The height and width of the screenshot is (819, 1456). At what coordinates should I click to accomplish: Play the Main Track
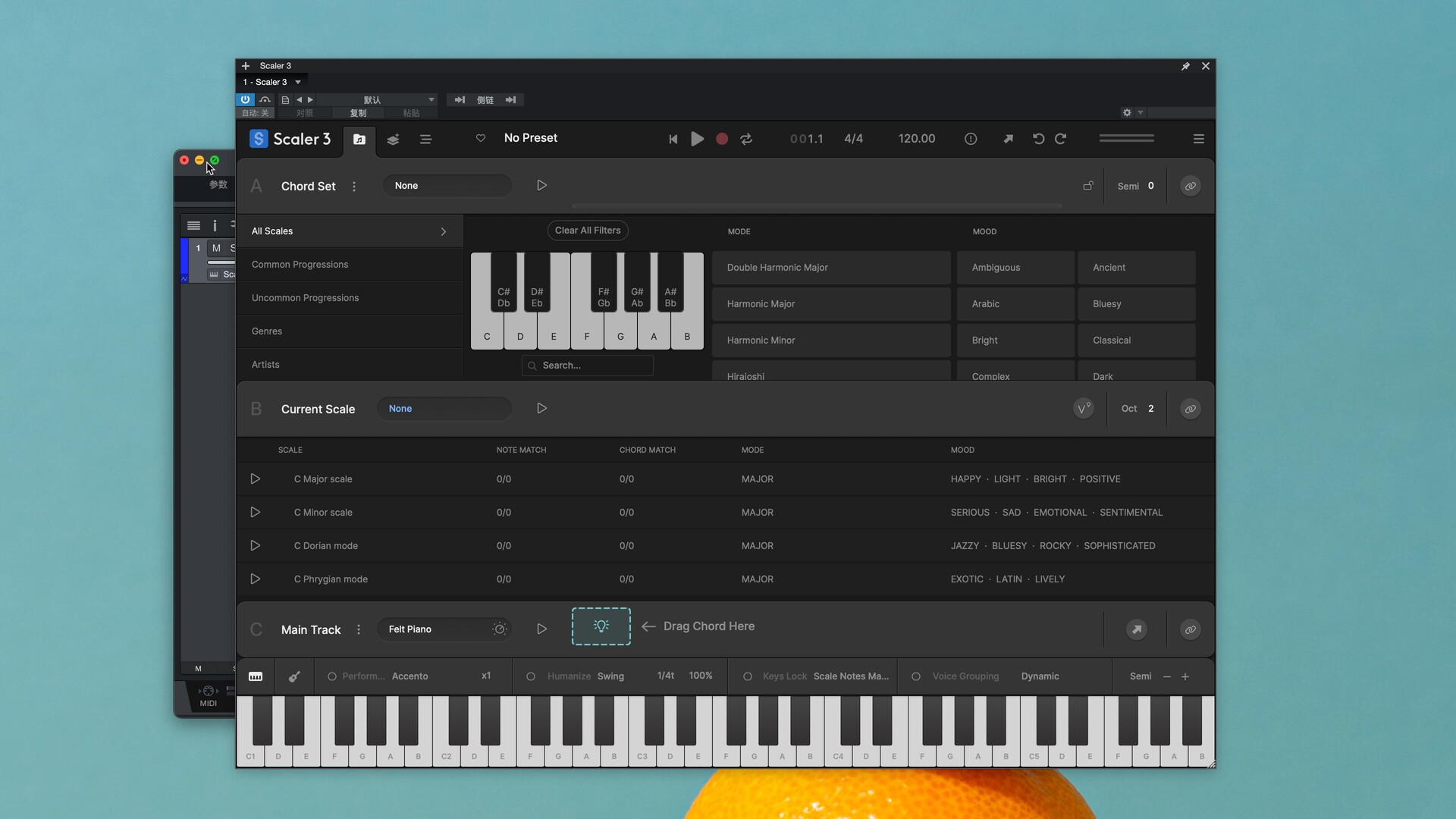click(541, 629)
